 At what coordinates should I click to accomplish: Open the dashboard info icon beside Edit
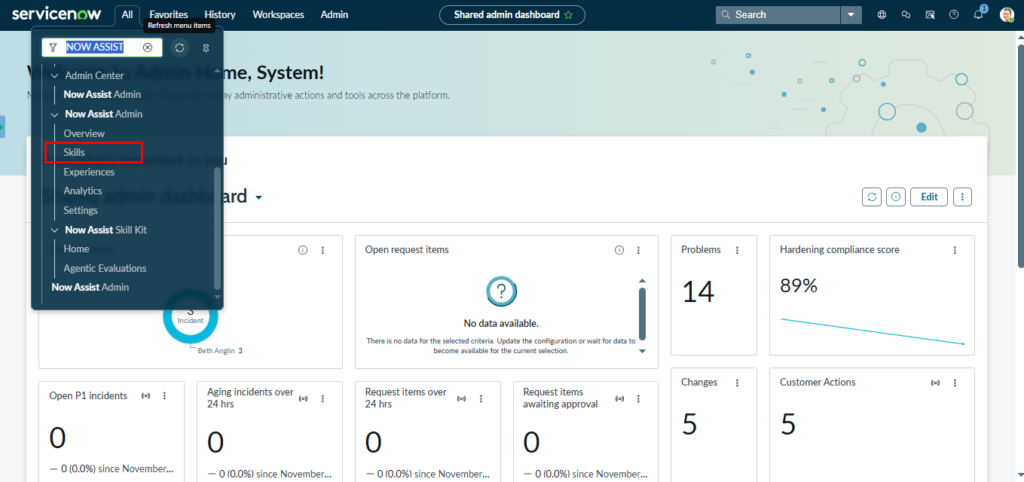(896, 197)
